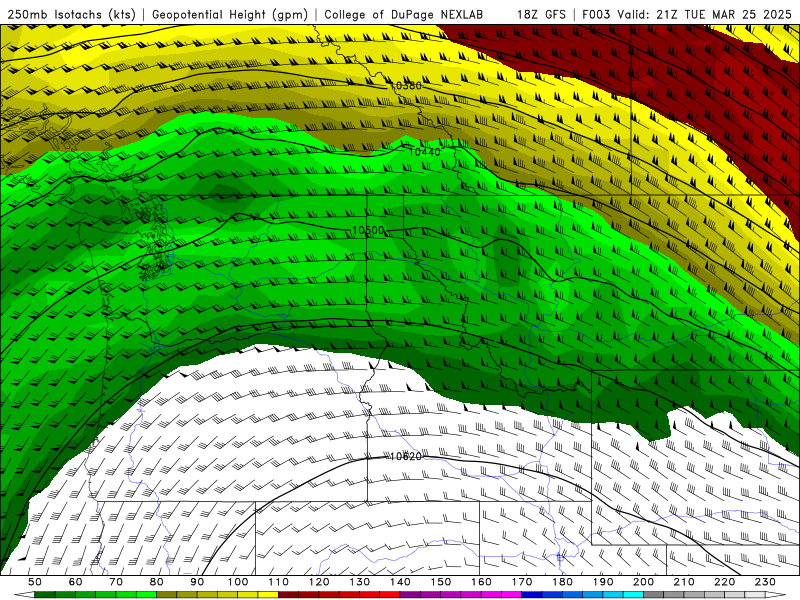This screenshot has height=600, width=800.
Task: Click the legend value 230
Action: click(x=765, y=582)
